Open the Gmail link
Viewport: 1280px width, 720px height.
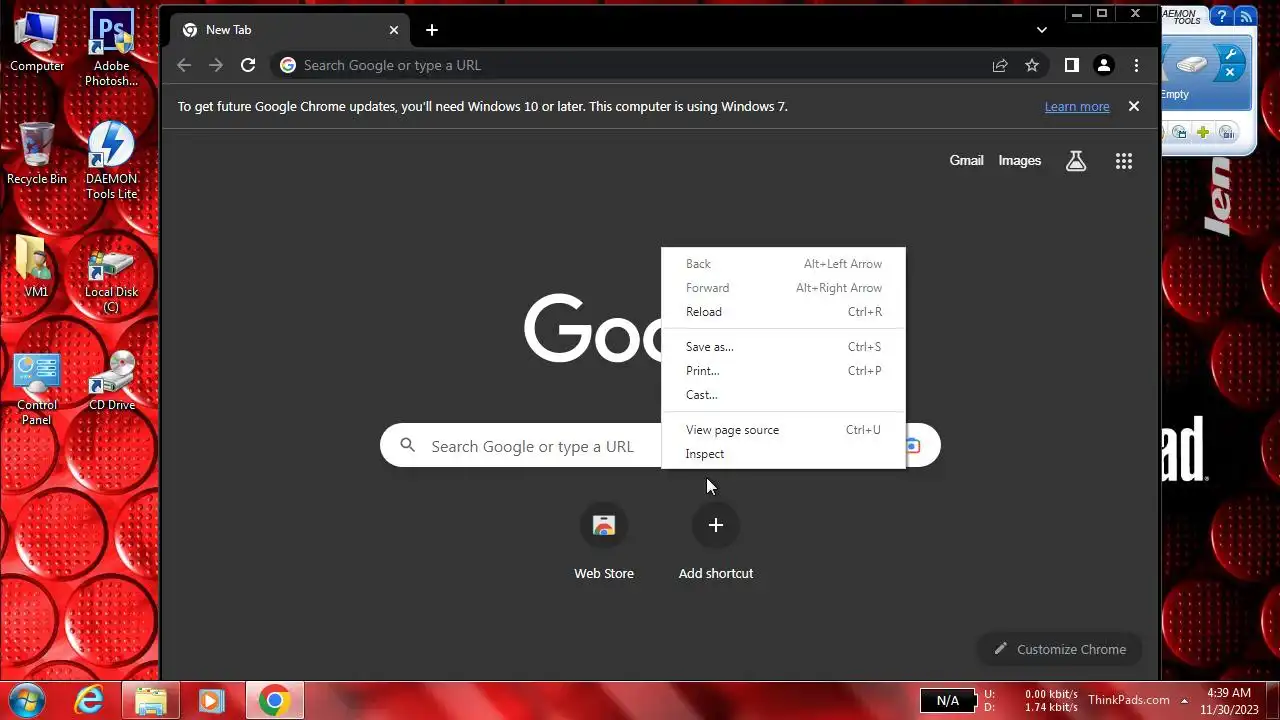click(x=966, y=160)
